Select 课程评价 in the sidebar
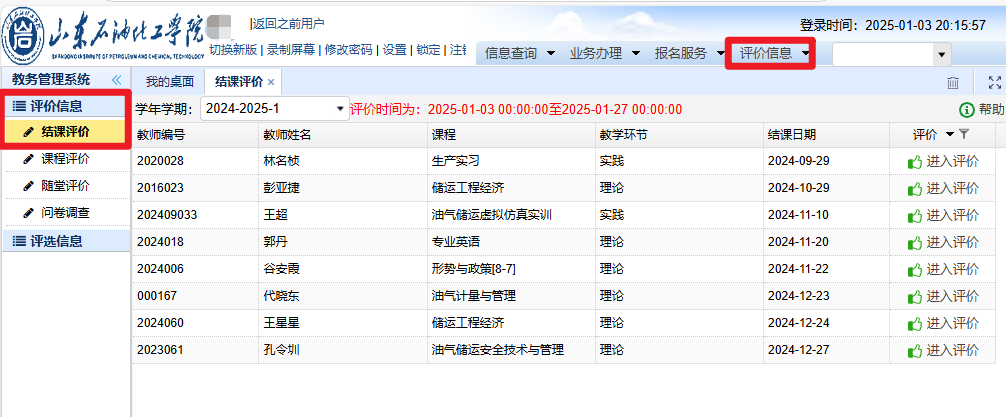Image resolution: width=1006 pixels, height=417 pixels. click(65, 158)
